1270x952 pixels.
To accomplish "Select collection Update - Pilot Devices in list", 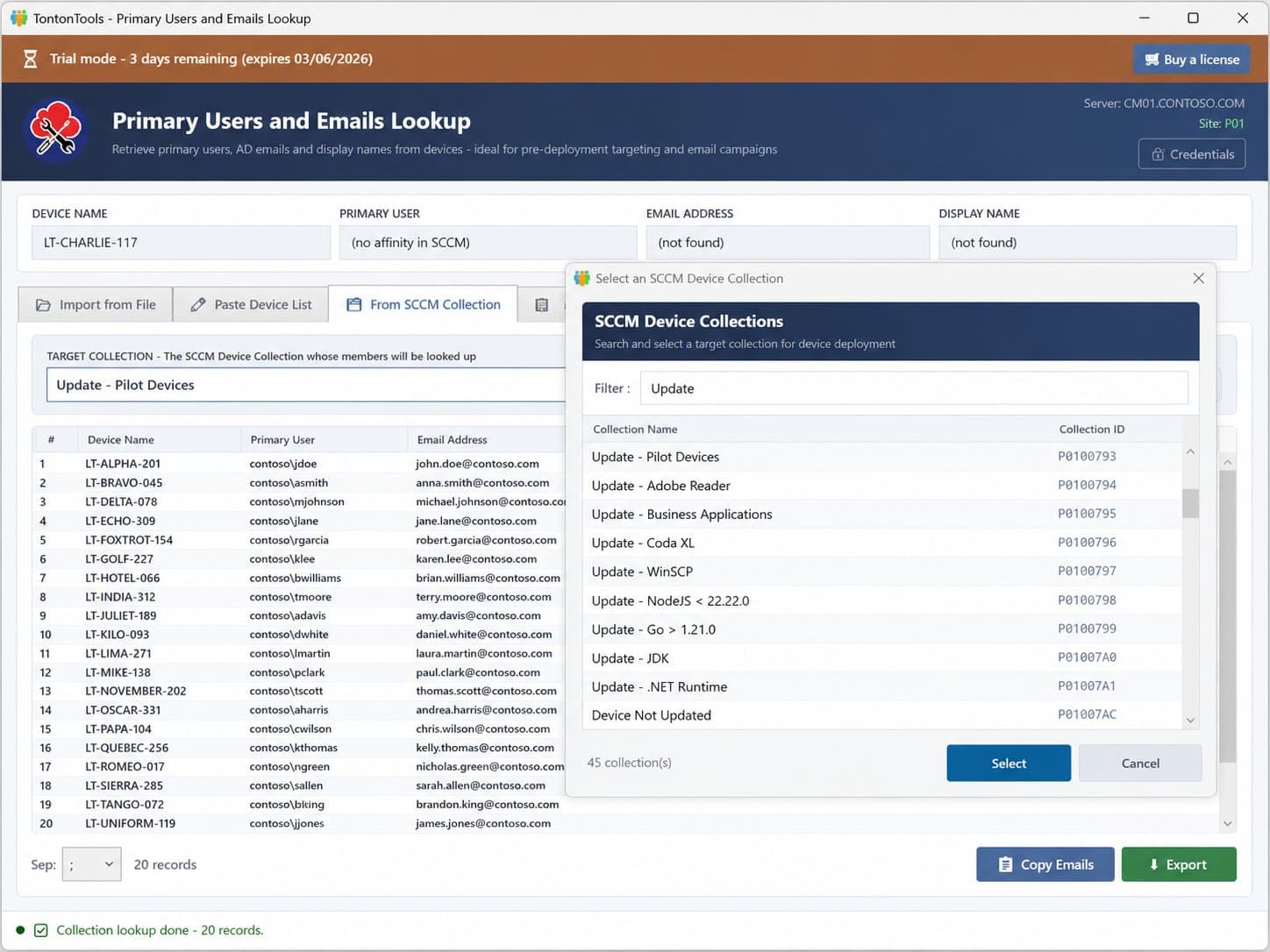I will tap(882, 457).
